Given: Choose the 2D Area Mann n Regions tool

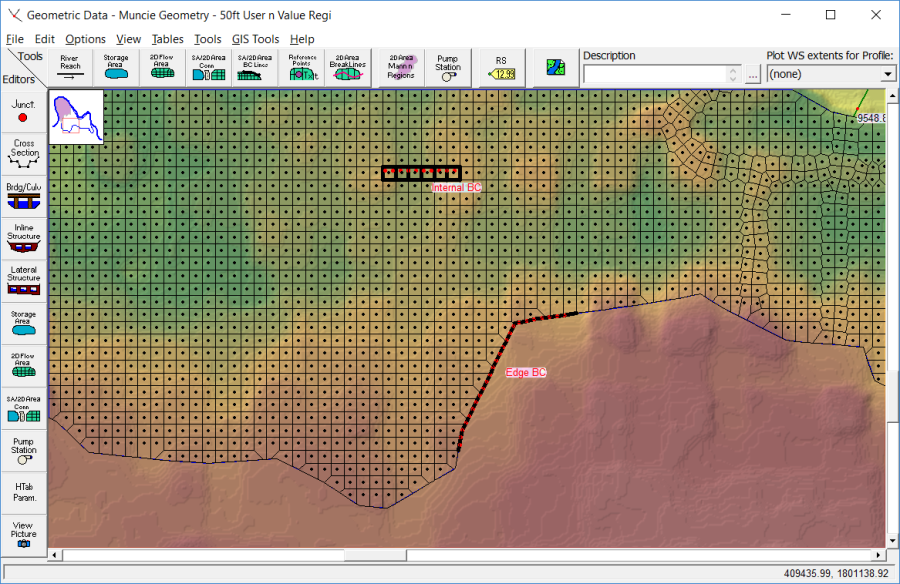Looking at the screenshot, I should 401,67.
